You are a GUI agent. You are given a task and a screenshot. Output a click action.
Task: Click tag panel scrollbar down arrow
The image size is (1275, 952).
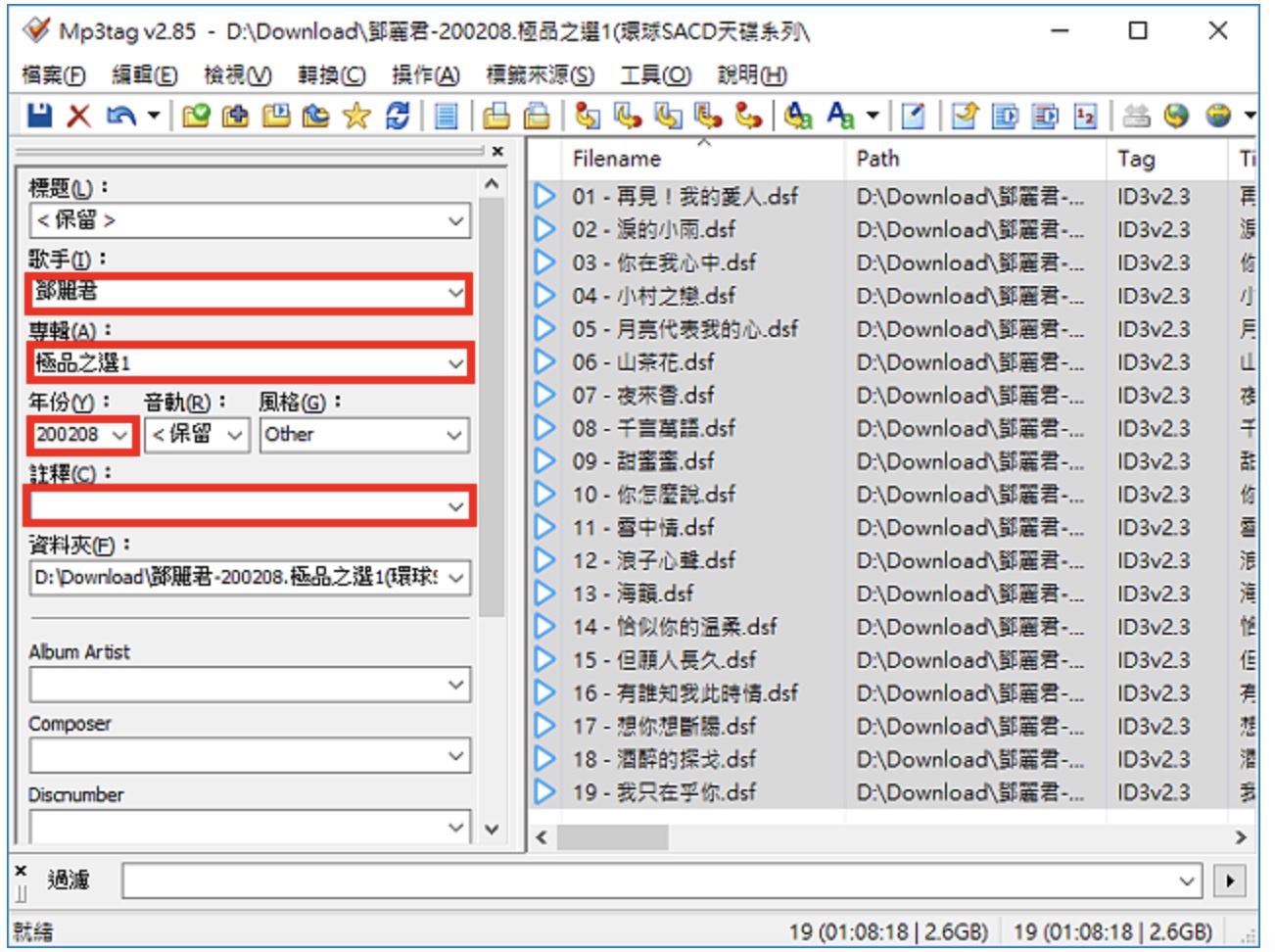(x=492, y=830)
